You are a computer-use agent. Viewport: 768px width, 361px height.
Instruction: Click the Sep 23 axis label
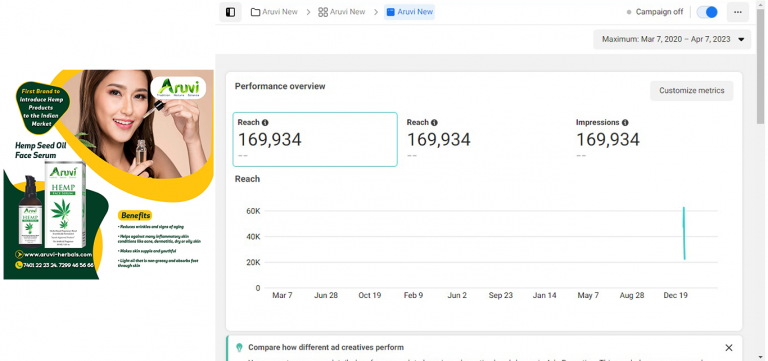[x=501, y=295]
